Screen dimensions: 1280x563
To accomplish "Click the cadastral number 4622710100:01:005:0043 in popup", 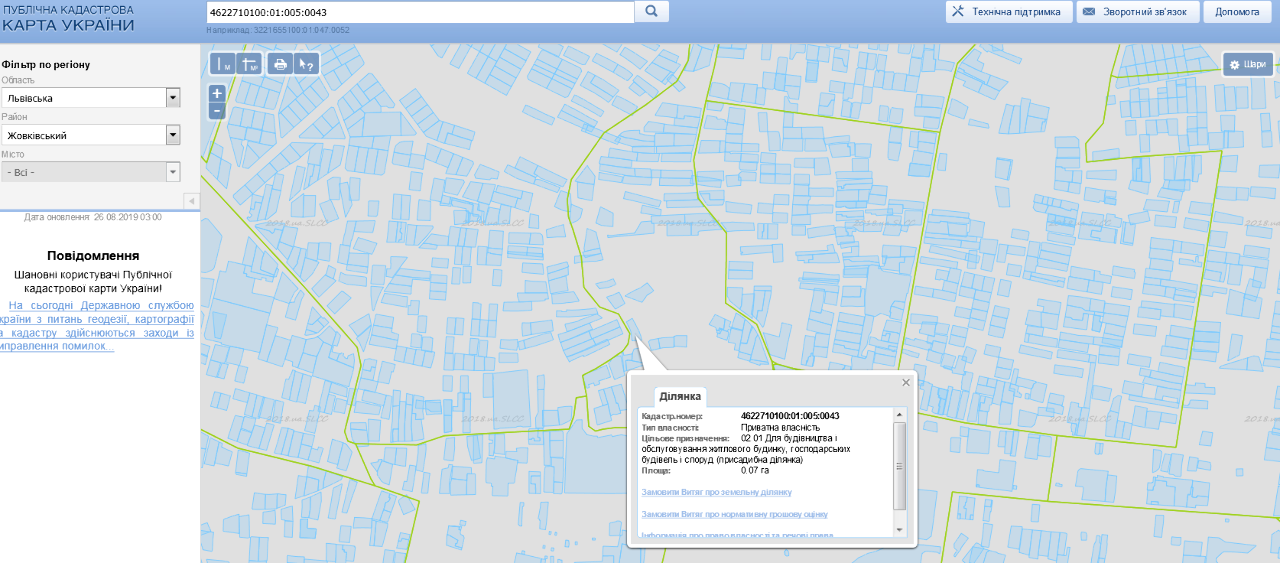I will pos(790,415).
